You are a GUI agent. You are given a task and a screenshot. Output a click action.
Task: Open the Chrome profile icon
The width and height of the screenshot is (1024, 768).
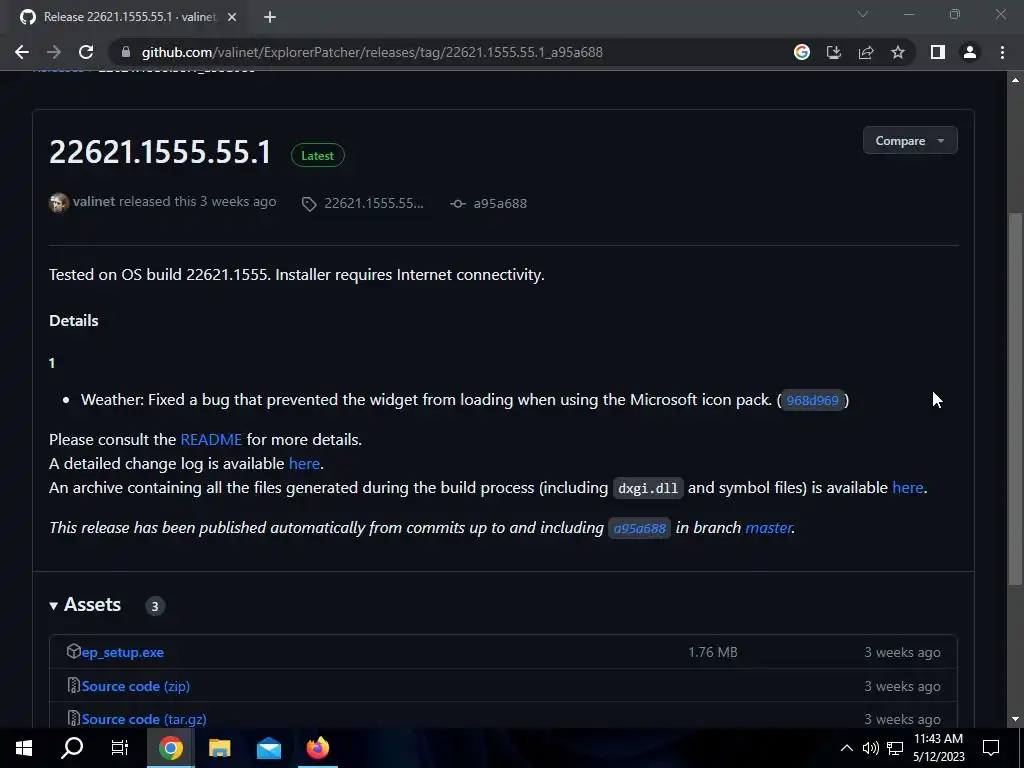tap(970, 52)
